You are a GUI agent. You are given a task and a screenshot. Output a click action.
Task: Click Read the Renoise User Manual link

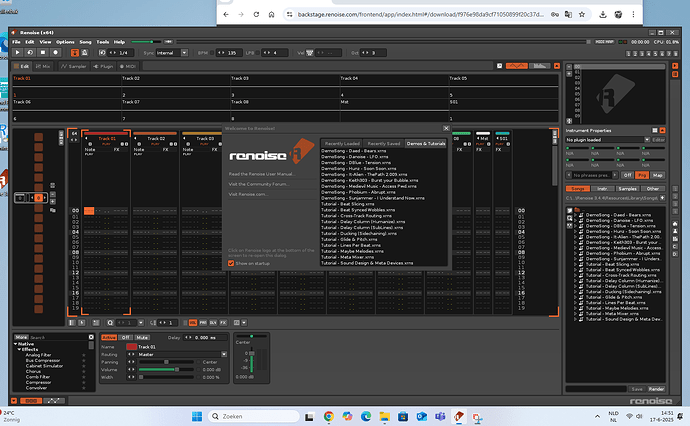(x=262, y=174)
